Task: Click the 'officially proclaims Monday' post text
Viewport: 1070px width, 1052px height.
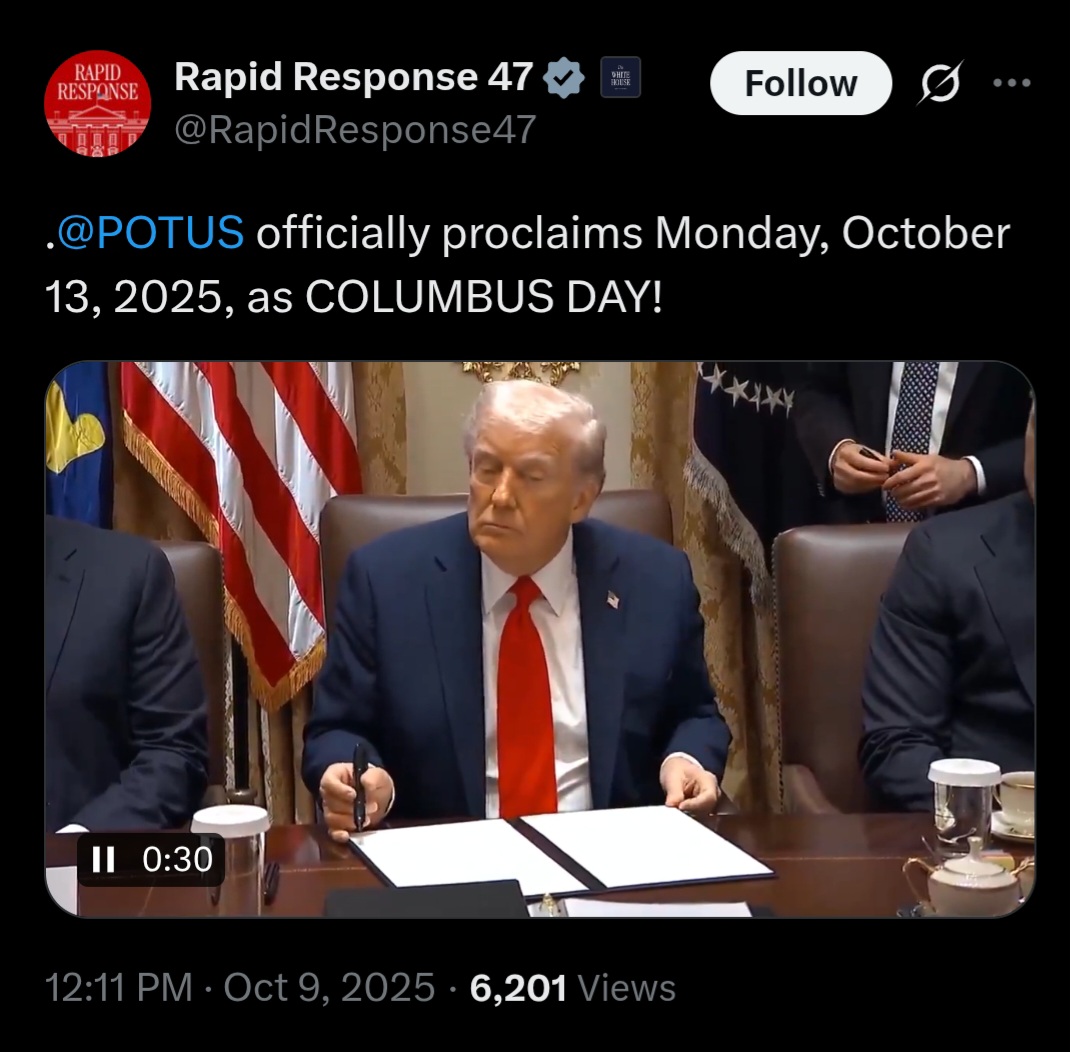Action: 536,233
